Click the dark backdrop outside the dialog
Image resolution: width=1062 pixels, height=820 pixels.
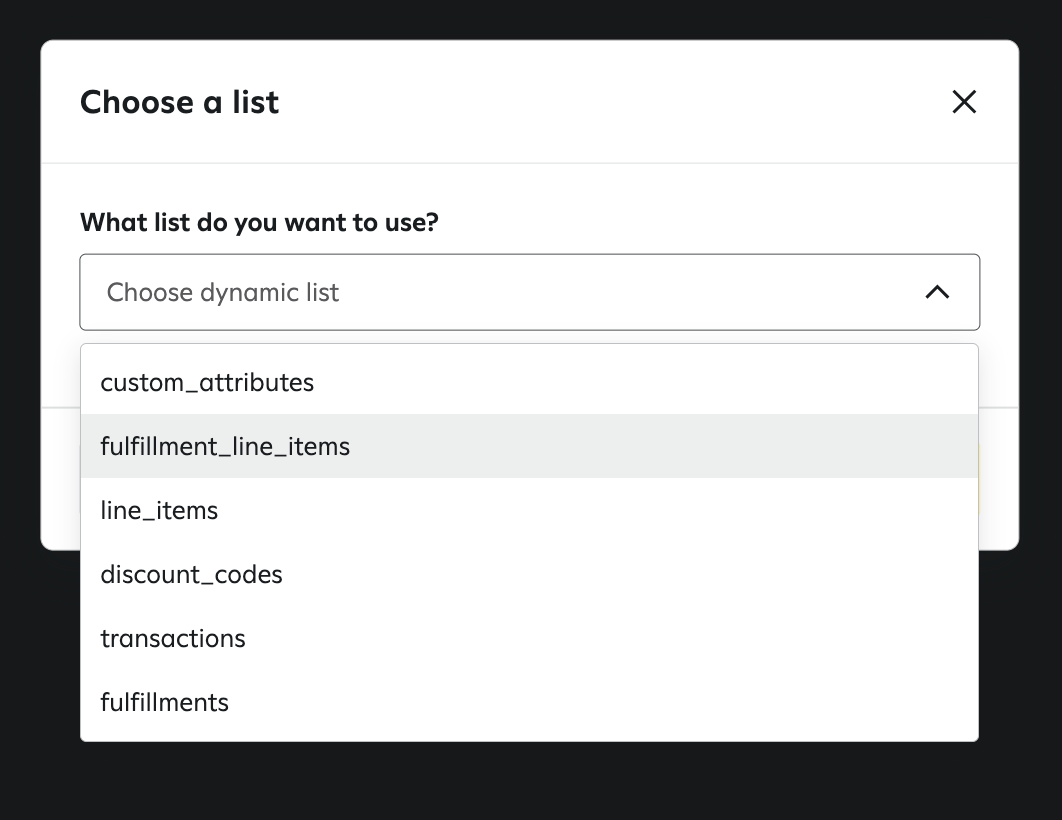point(530,785)
